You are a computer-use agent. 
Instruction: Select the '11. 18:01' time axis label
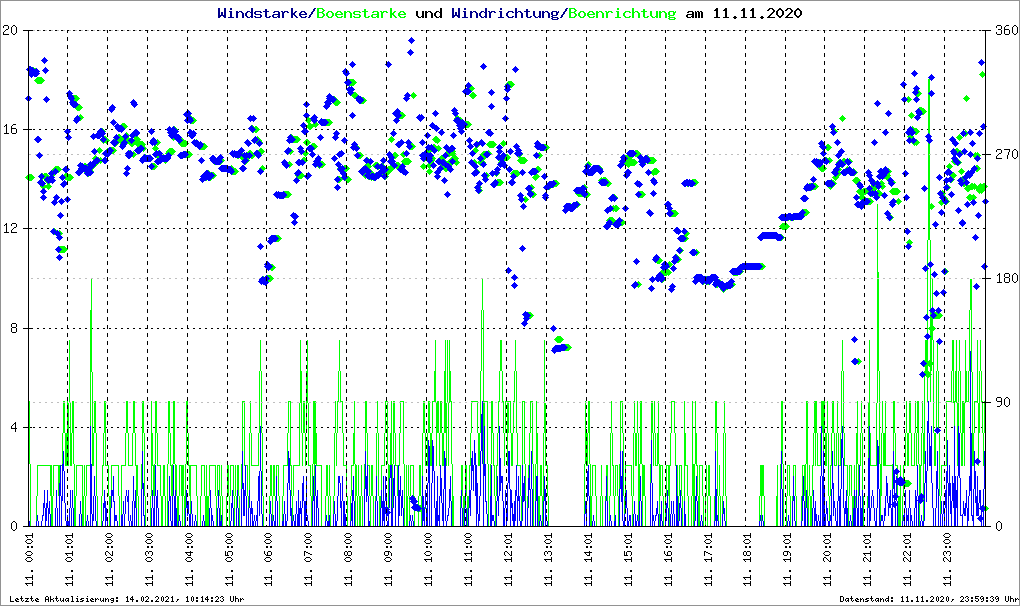(x=748, y=561)
